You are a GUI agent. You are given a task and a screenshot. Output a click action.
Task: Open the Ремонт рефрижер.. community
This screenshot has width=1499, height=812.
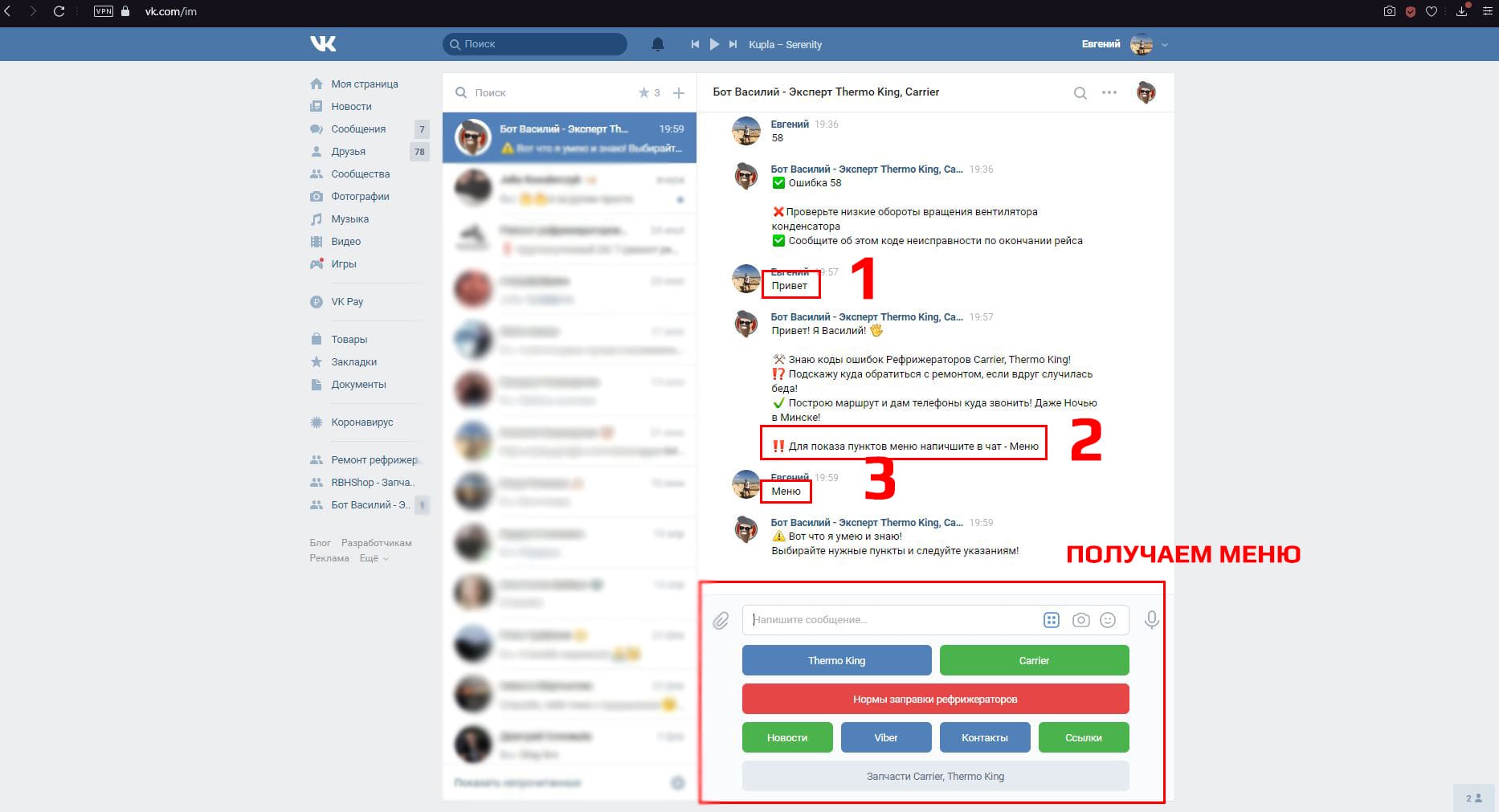coord(376,459)
